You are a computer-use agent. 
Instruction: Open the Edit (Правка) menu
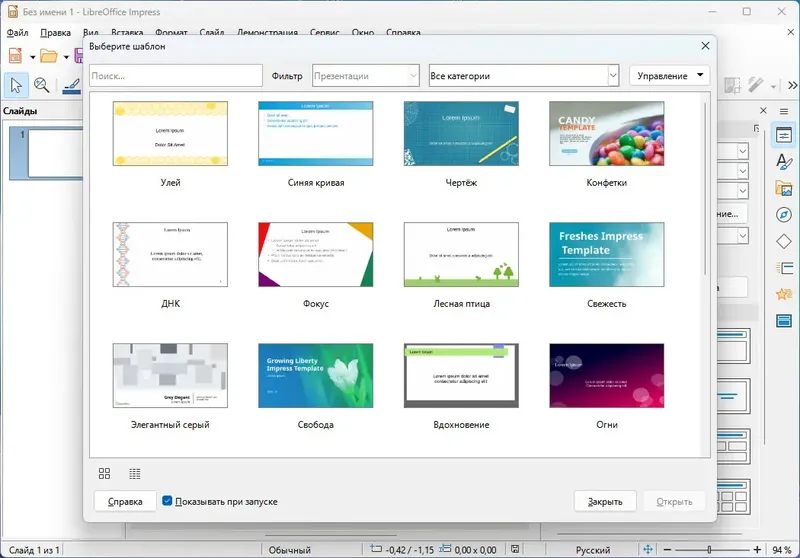pyautogui.click(x=56, y=33)
